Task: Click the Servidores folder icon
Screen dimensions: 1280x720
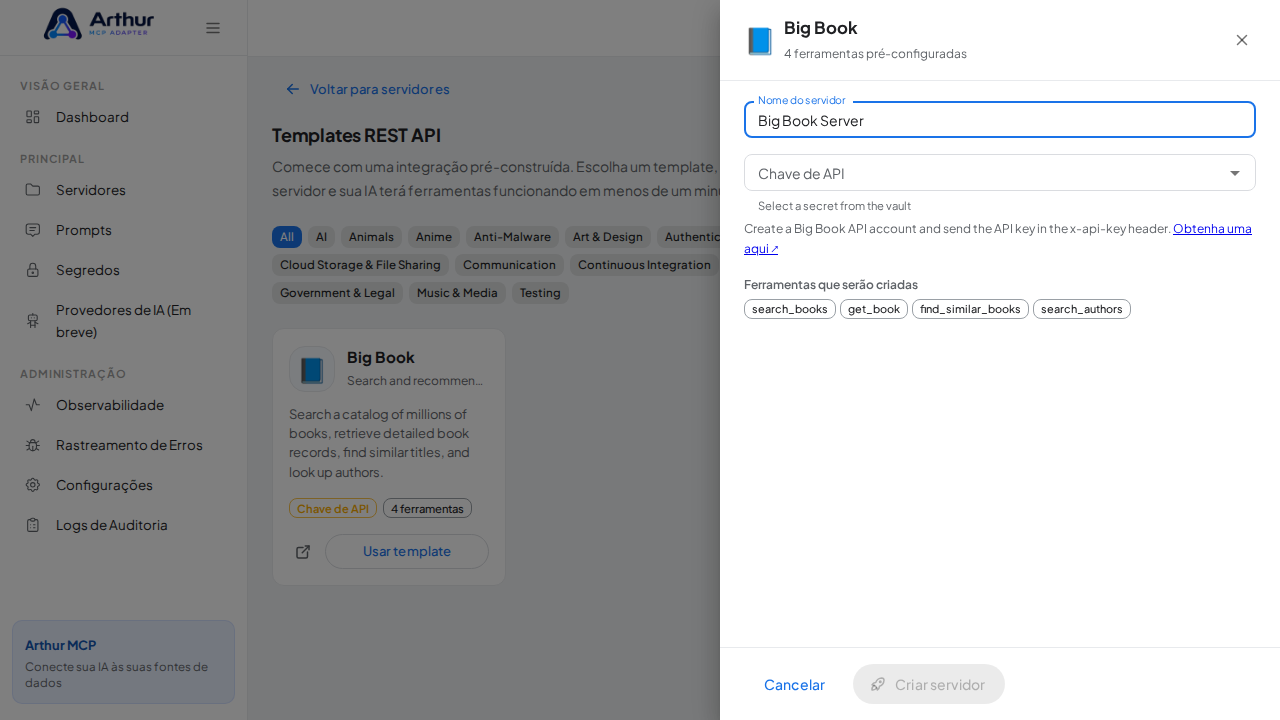Action: (x=33, y=190)
